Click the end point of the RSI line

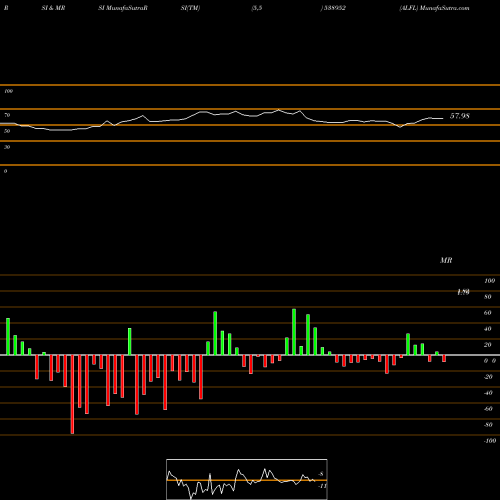[443, 118]
